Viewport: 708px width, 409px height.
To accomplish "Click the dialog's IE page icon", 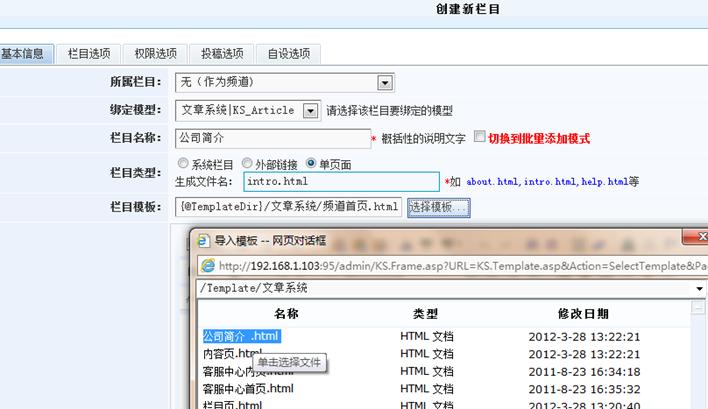I will (203, 240).
